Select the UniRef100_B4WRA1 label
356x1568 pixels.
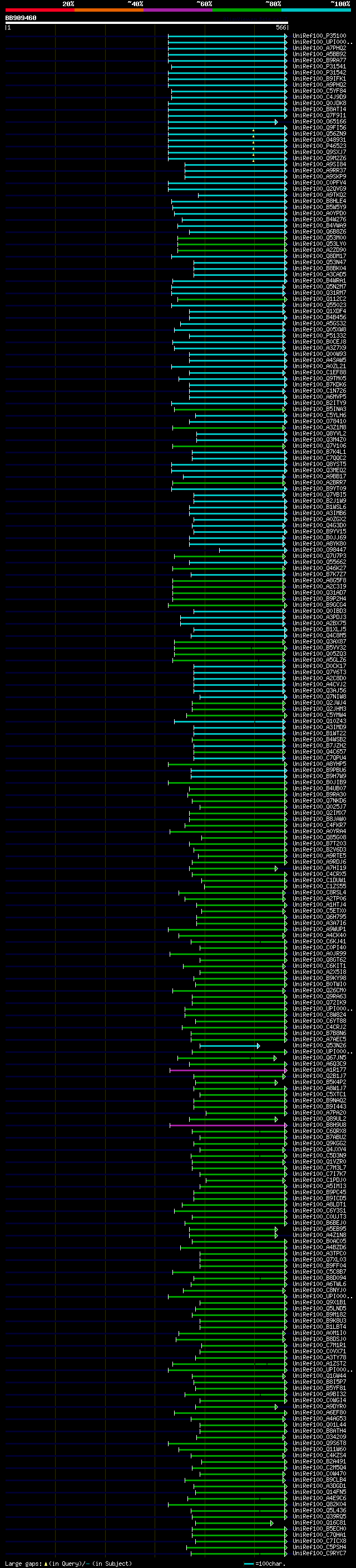tap(319, 280)
